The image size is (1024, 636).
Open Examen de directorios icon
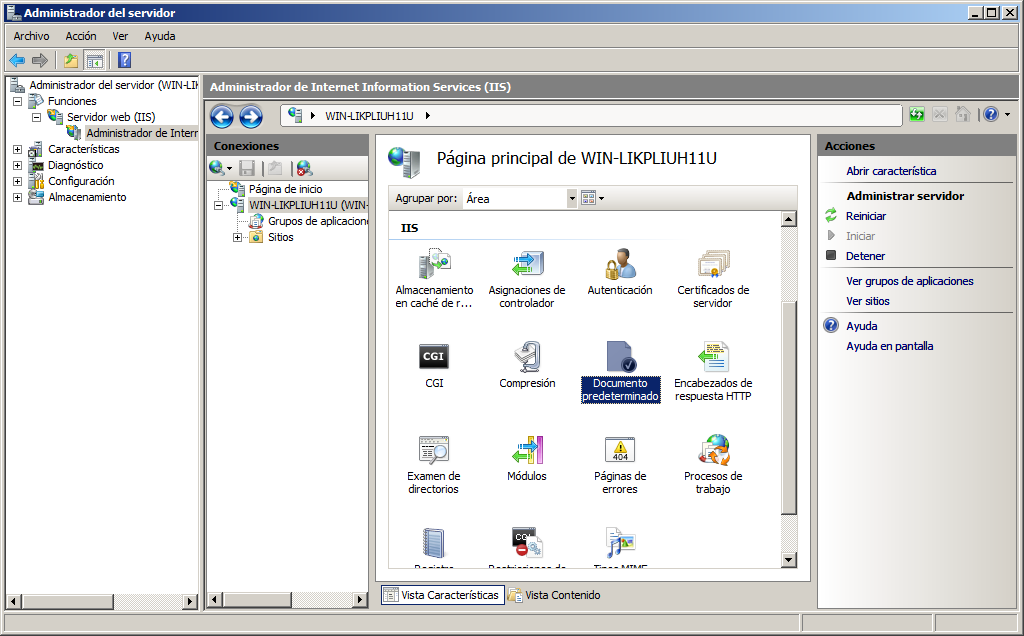click(x=433, y=451)
